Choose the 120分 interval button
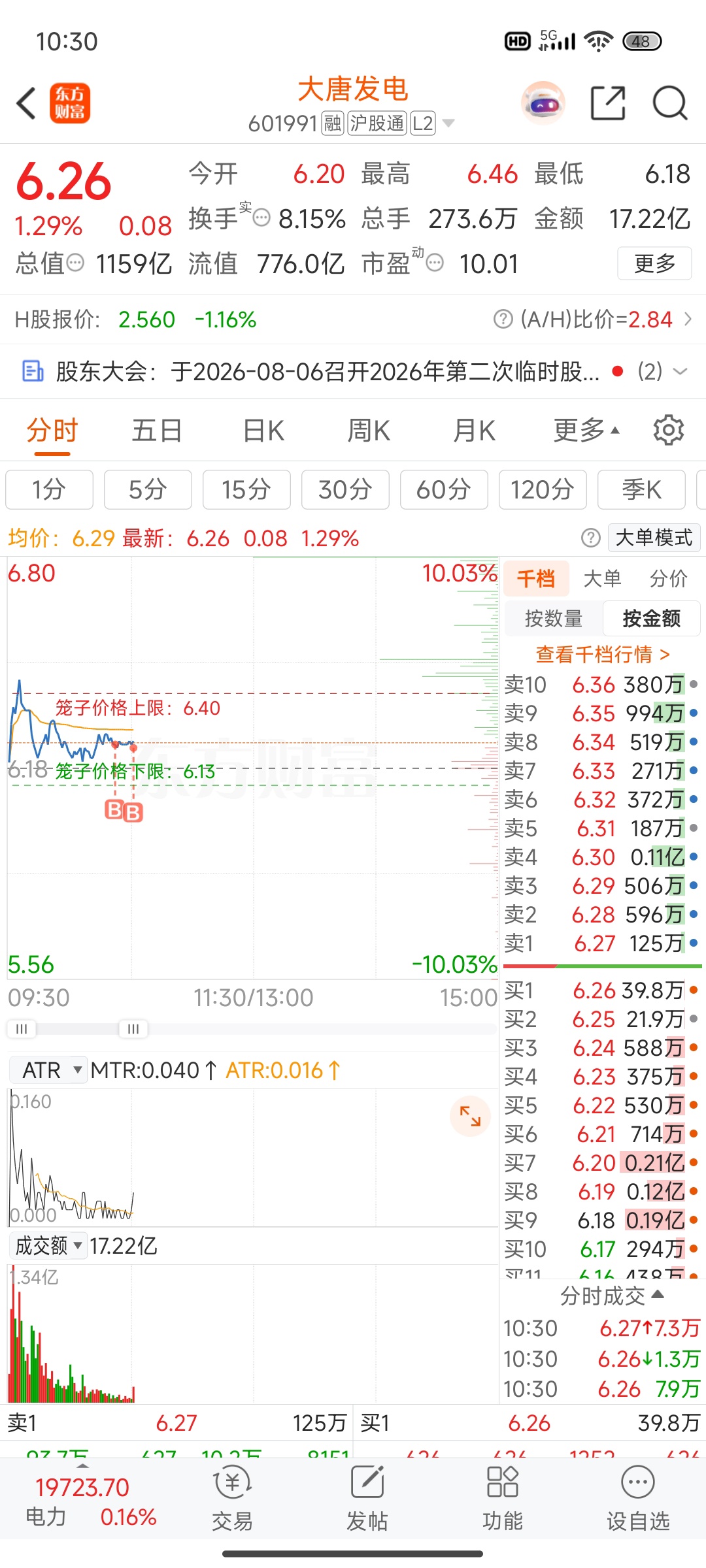 click(x=543, y=489)
